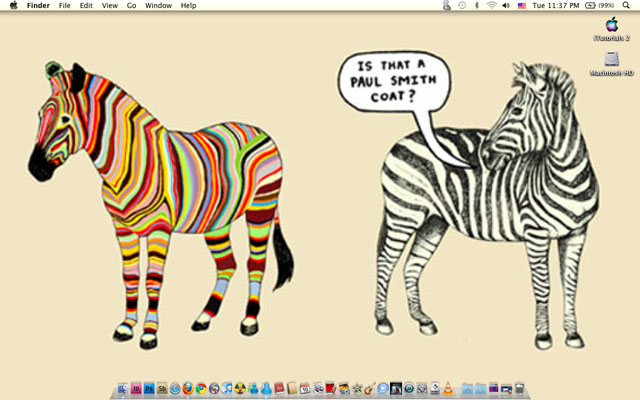Viewport: 640px width, 400px height.
Task: Open the Time Machine menu bar icon
Action: 462,5
